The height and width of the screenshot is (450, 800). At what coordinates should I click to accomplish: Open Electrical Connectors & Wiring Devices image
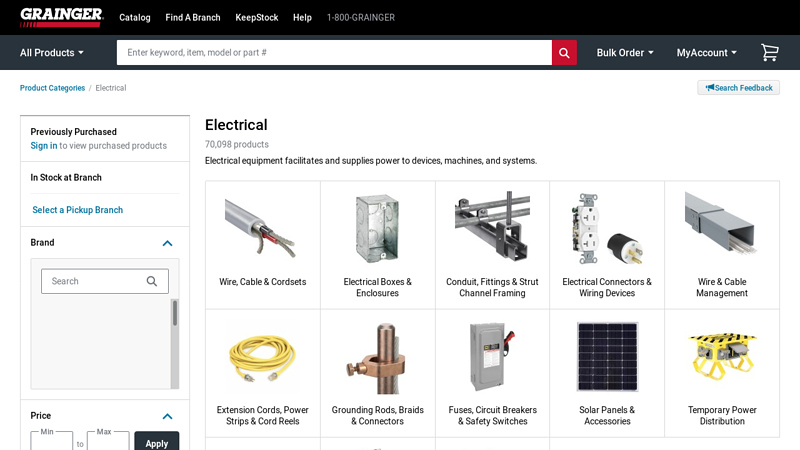607,228
